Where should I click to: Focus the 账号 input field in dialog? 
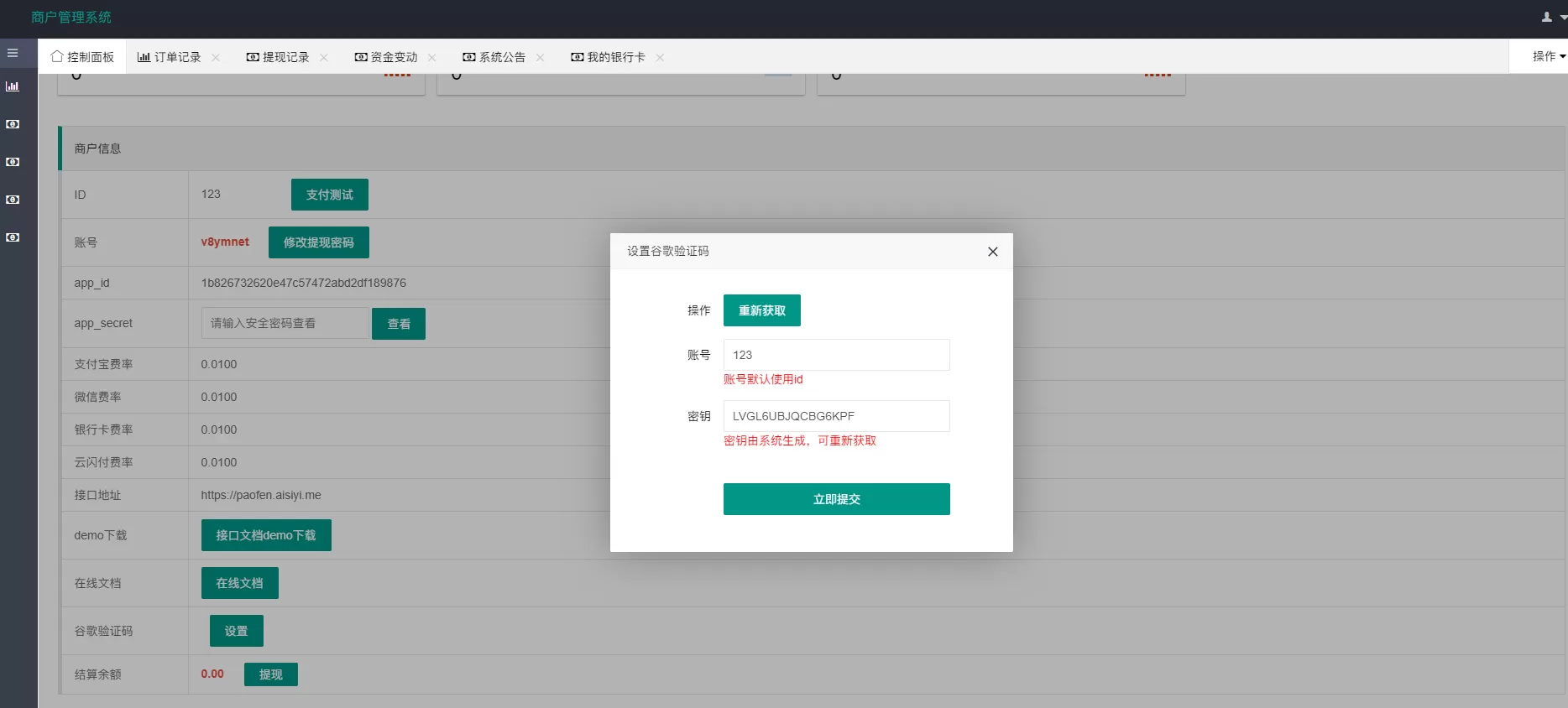(836, 355)
